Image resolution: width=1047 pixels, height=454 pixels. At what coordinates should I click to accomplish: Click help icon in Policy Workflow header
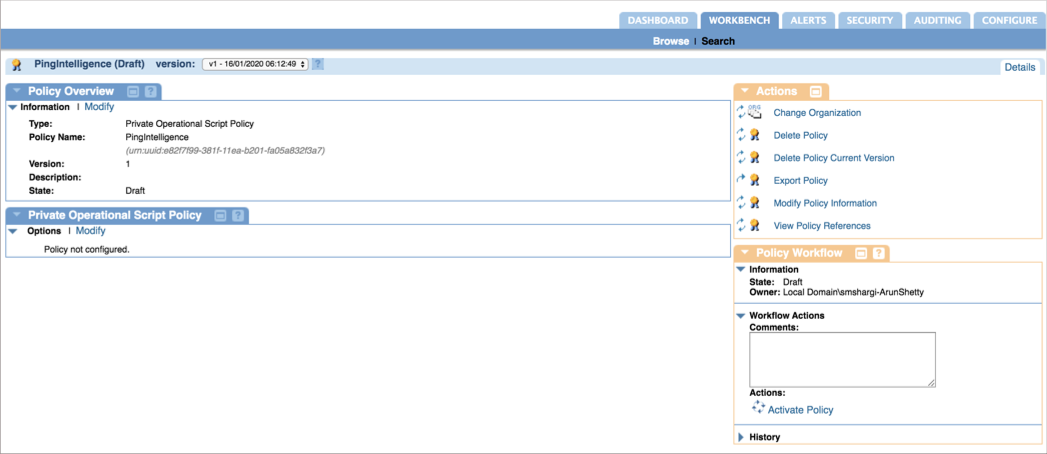[x=878, y=253]
